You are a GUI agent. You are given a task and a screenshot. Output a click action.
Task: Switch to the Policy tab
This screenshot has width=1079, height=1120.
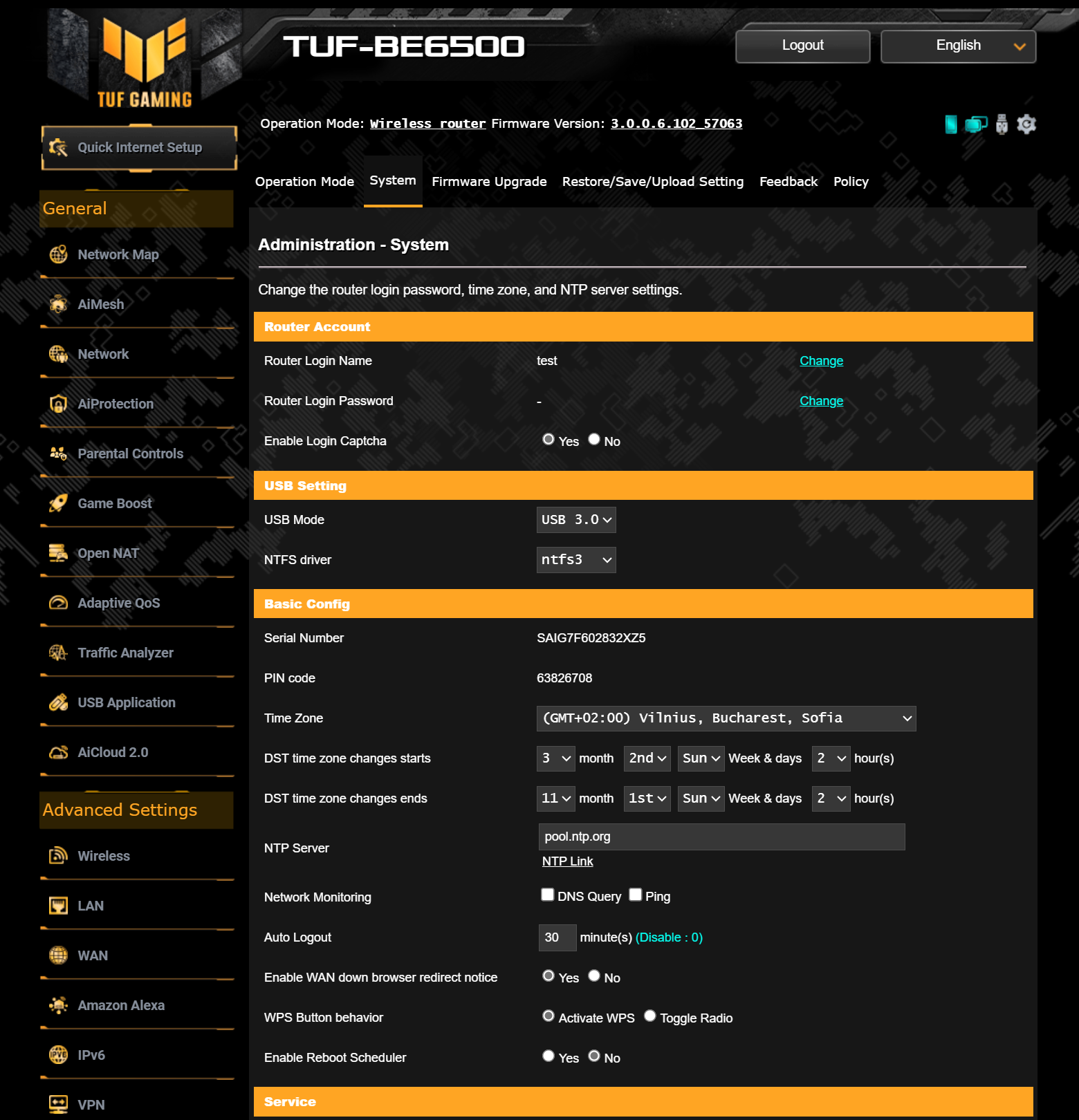coord(851,182)
